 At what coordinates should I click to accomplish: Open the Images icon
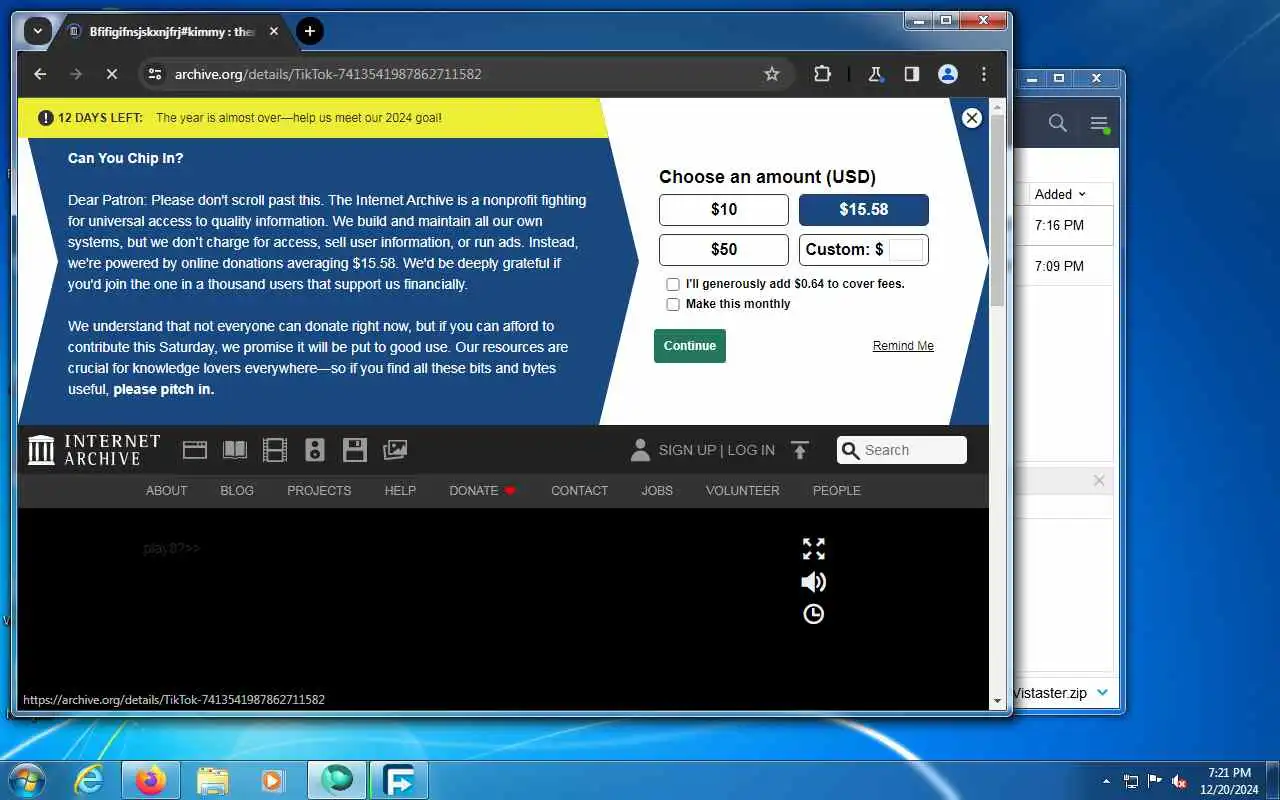pos(395,450)
